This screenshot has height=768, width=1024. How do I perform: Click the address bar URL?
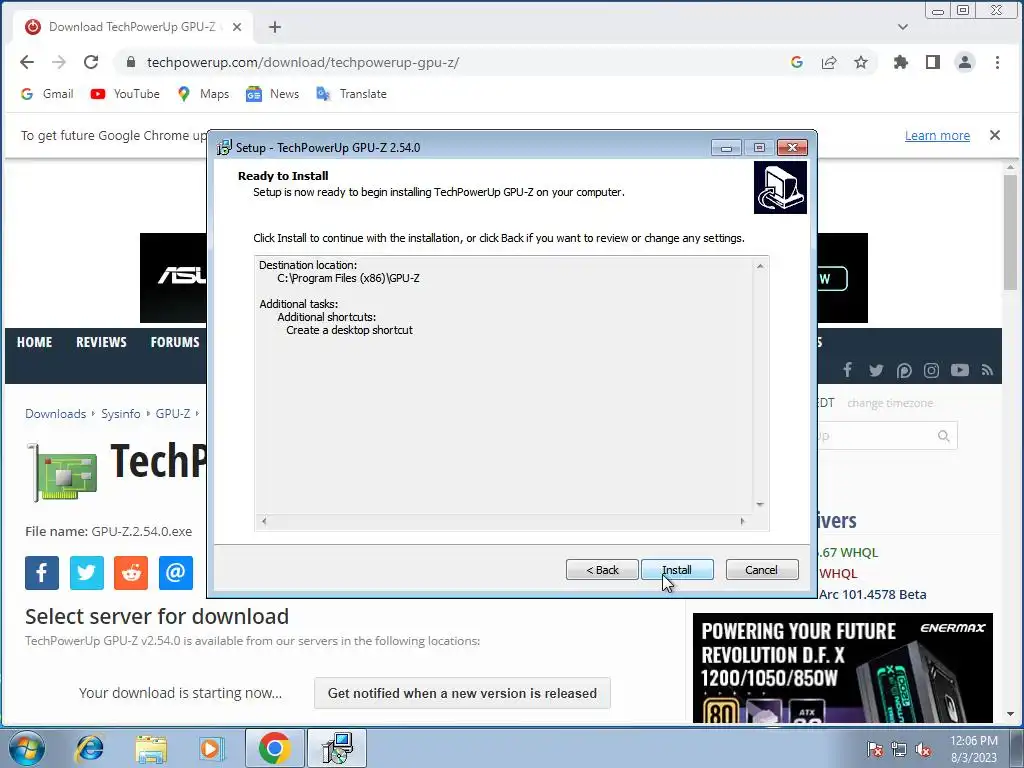tap(303, 62)
